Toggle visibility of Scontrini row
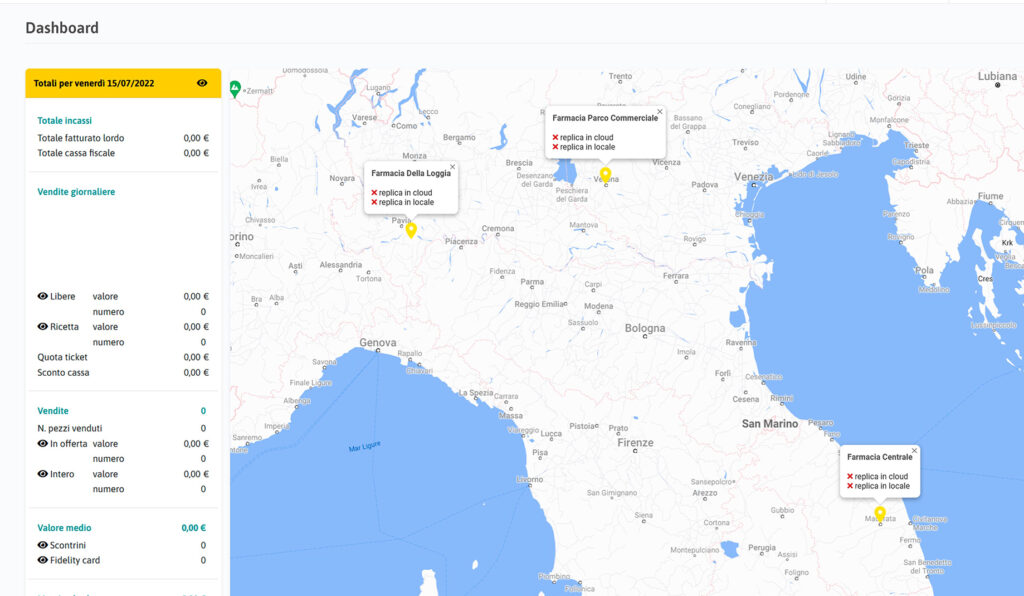The image size is (1024, 596). [43, 545]
